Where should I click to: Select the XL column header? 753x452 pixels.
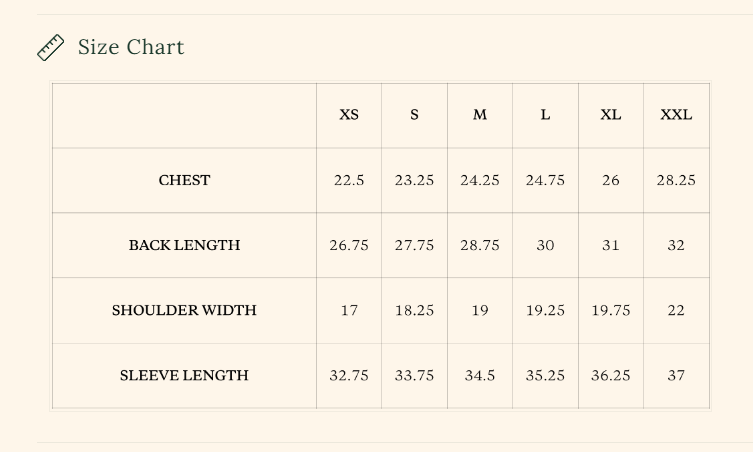point(611,115)
